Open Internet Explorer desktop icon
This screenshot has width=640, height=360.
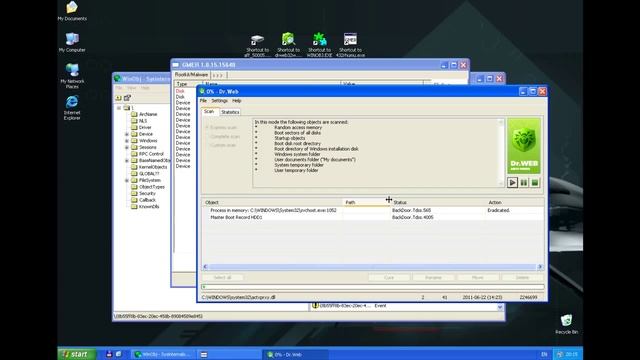[72, 108]
